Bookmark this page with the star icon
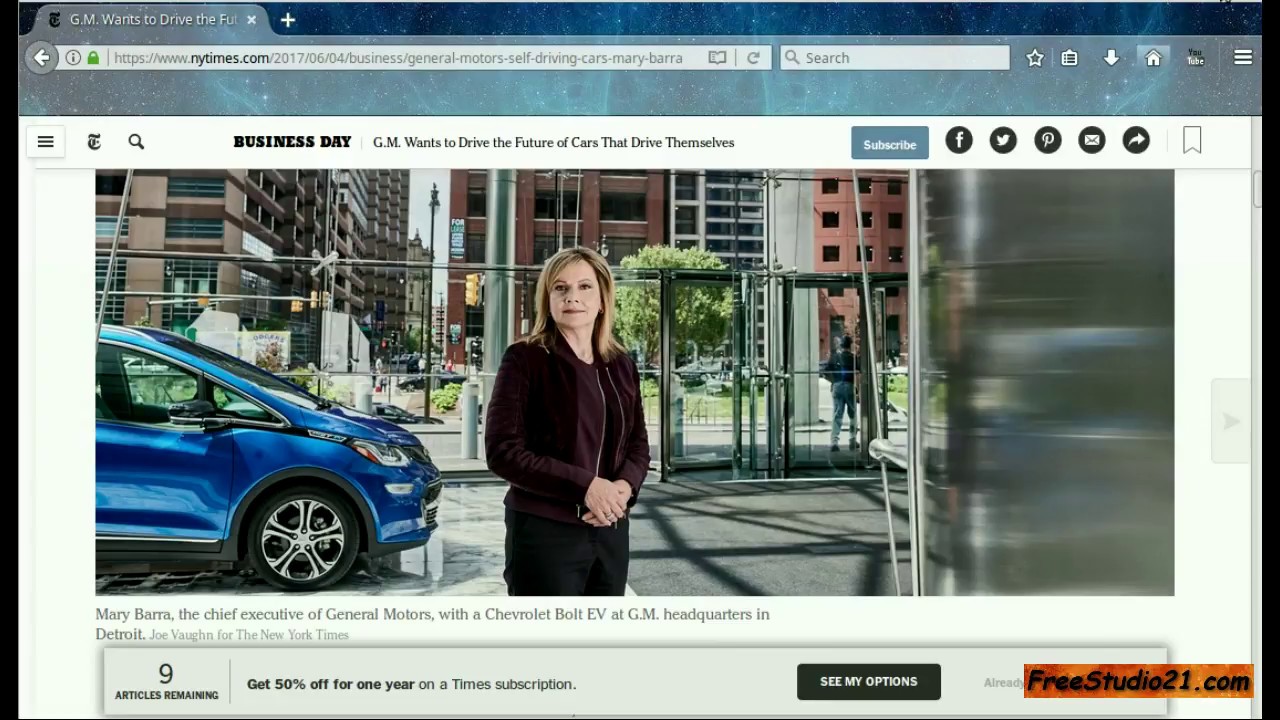Screen dimensions: 1280x720 pyautogui.click(x=1035, y=58)
